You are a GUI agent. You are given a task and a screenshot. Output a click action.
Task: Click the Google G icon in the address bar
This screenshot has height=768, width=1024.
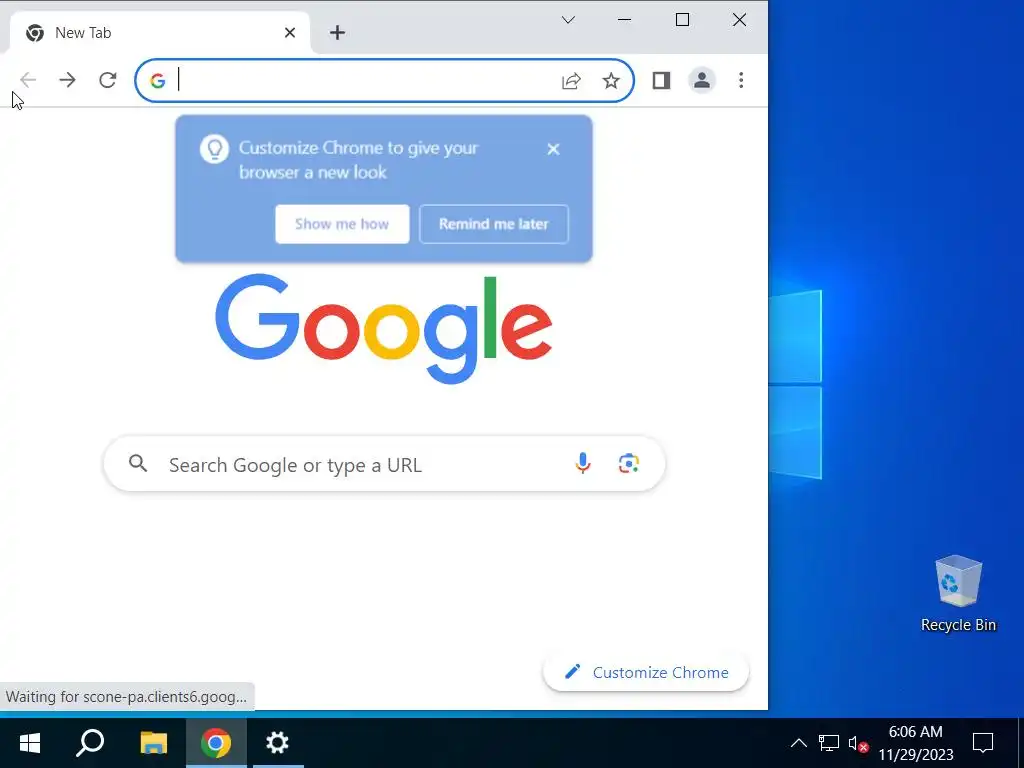point(157,81)
